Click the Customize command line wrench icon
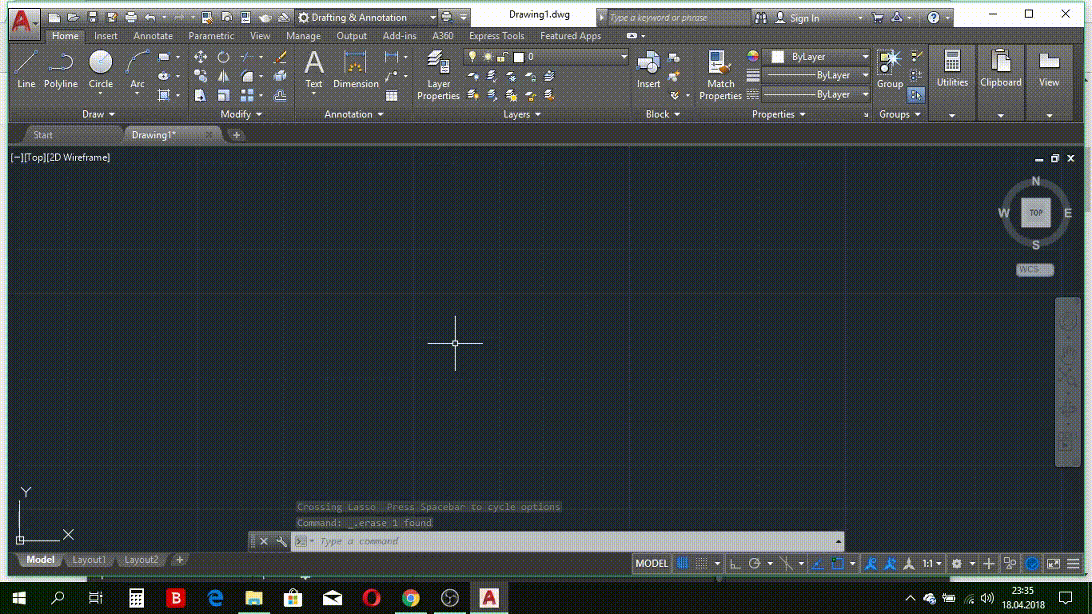 coord(281,541)
